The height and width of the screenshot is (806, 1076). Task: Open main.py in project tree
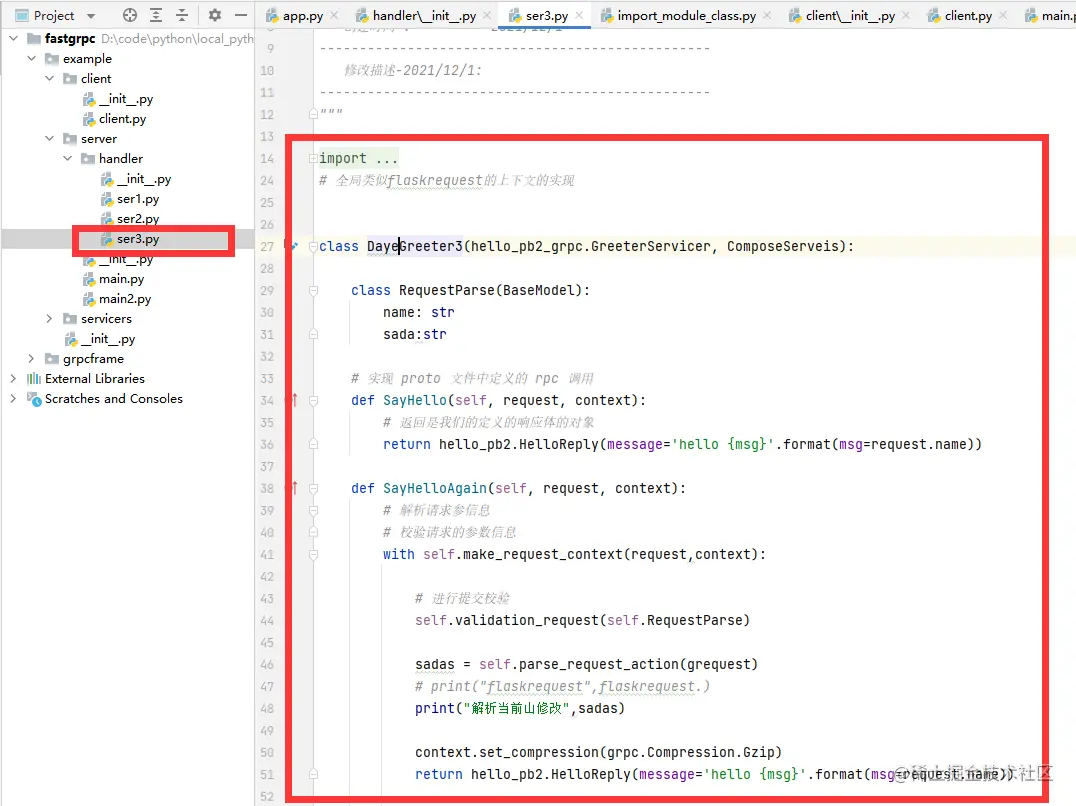(121, 278)
